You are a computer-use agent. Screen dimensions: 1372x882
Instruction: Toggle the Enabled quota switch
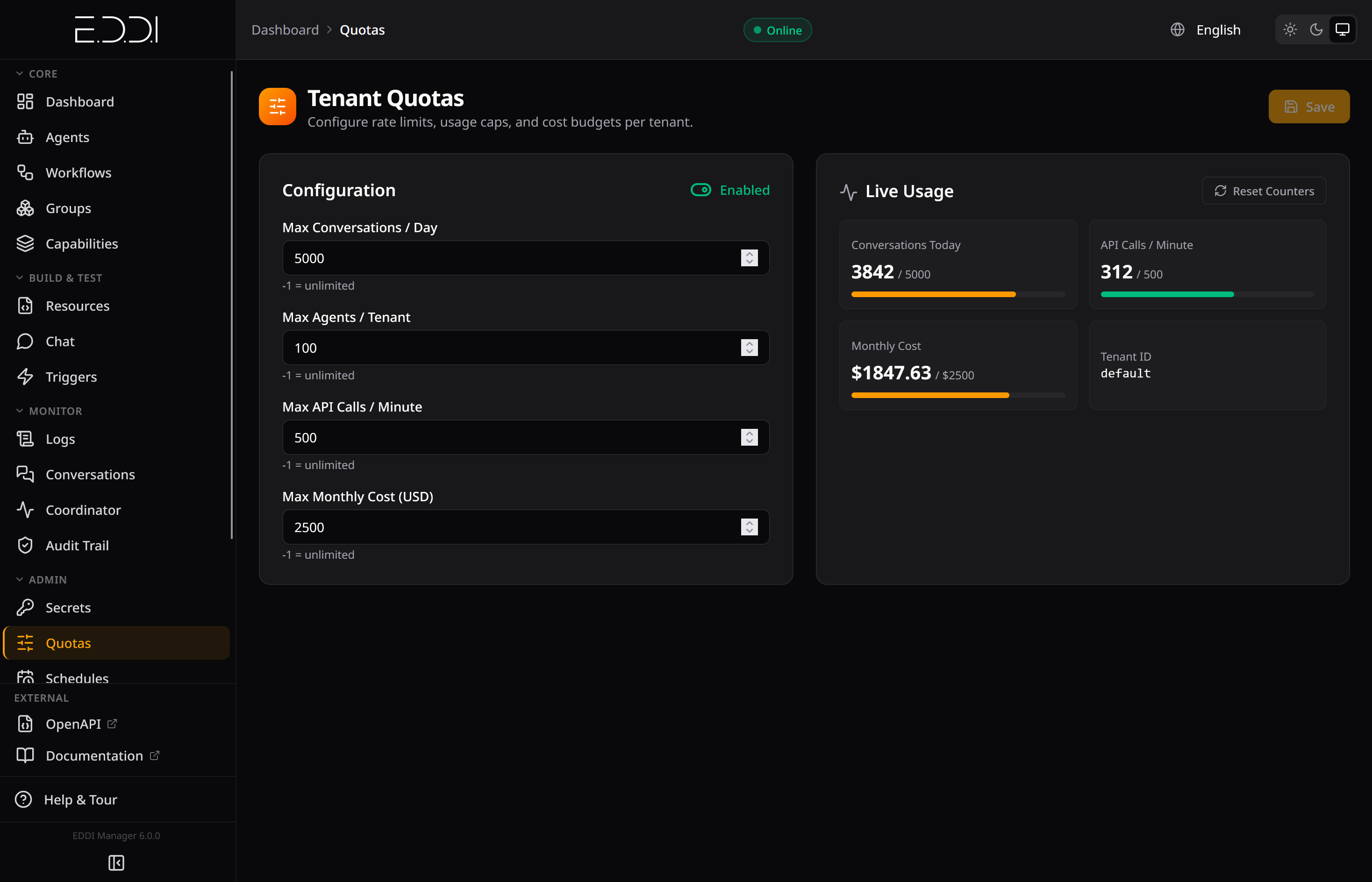click(x=700, y=190)
